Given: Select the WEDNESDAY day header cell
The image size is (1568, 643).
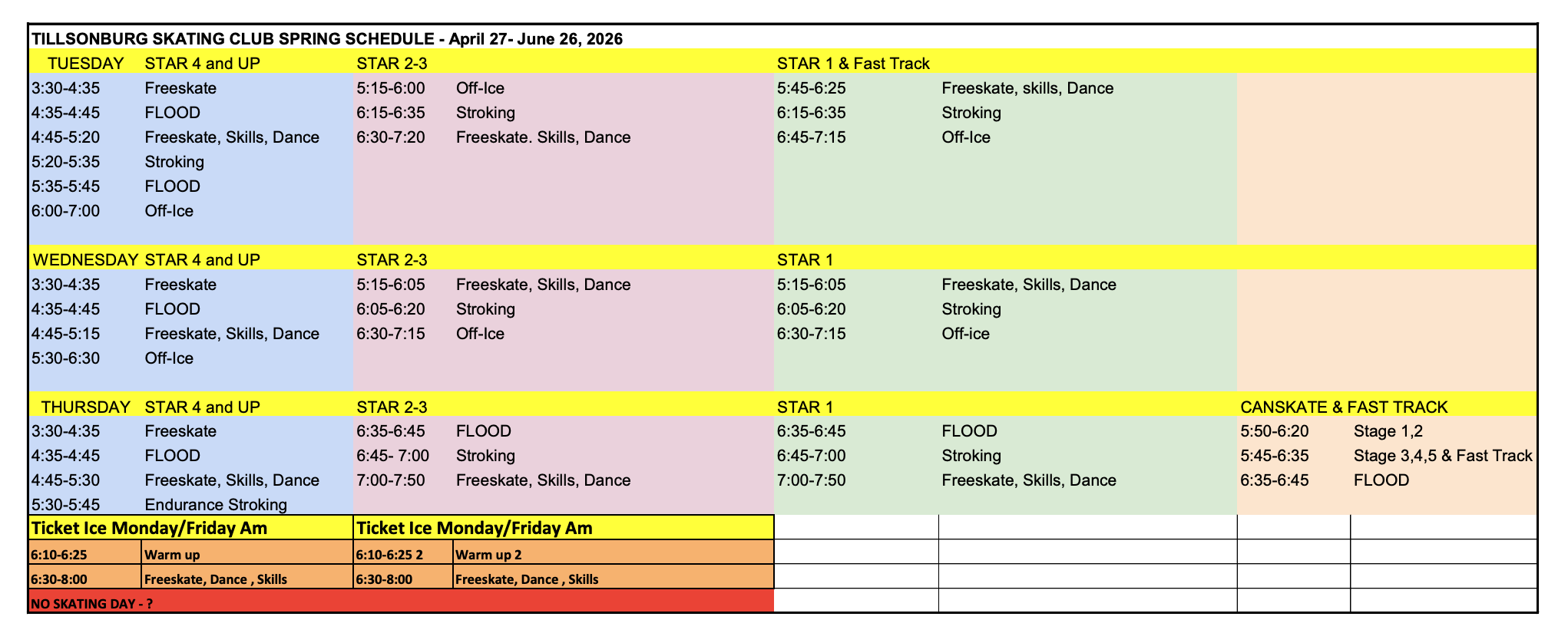Looking at the screenshot, I should point(84,259).
